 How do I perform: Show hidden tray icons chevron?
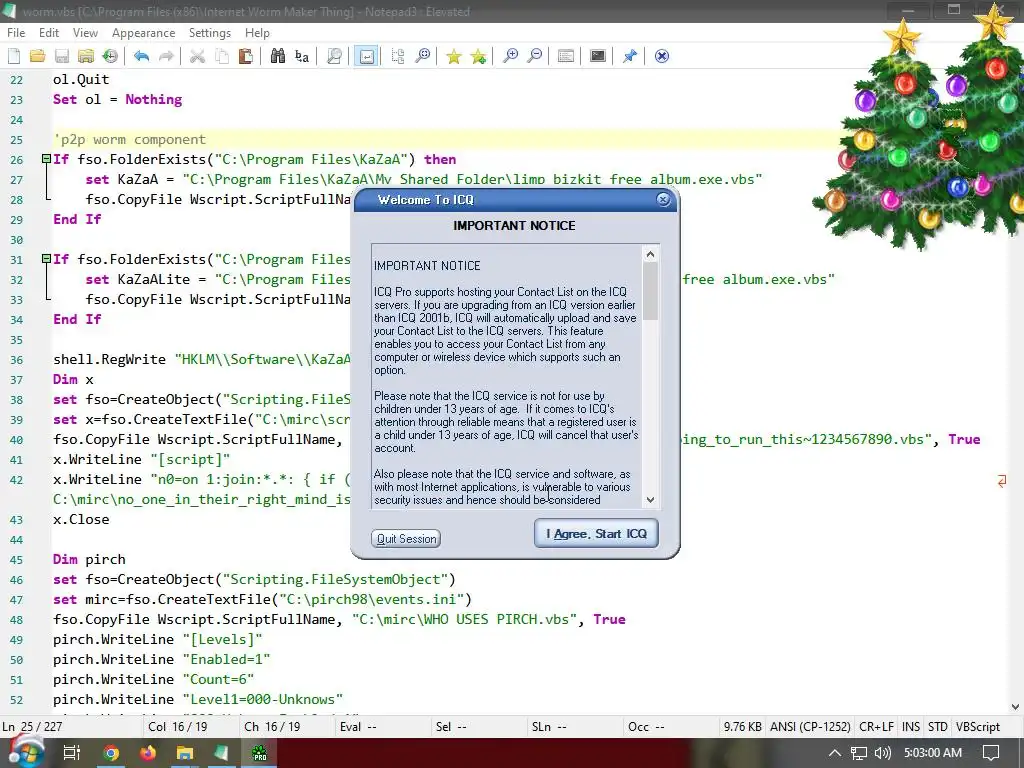[835, 753]
